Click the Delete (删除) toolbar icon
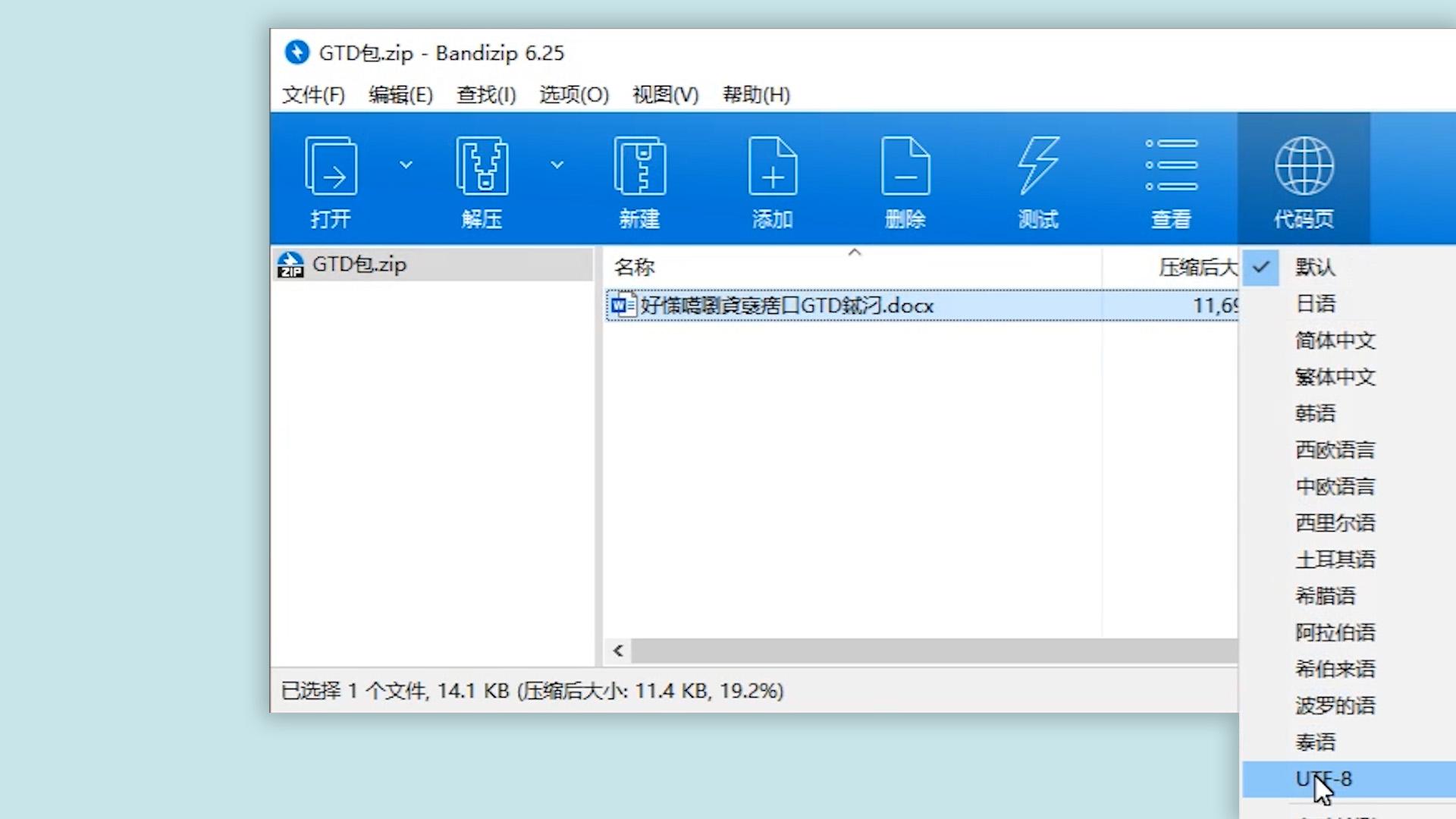The height and width of the screenshot is (819, 1456). [x=905, y=167]
